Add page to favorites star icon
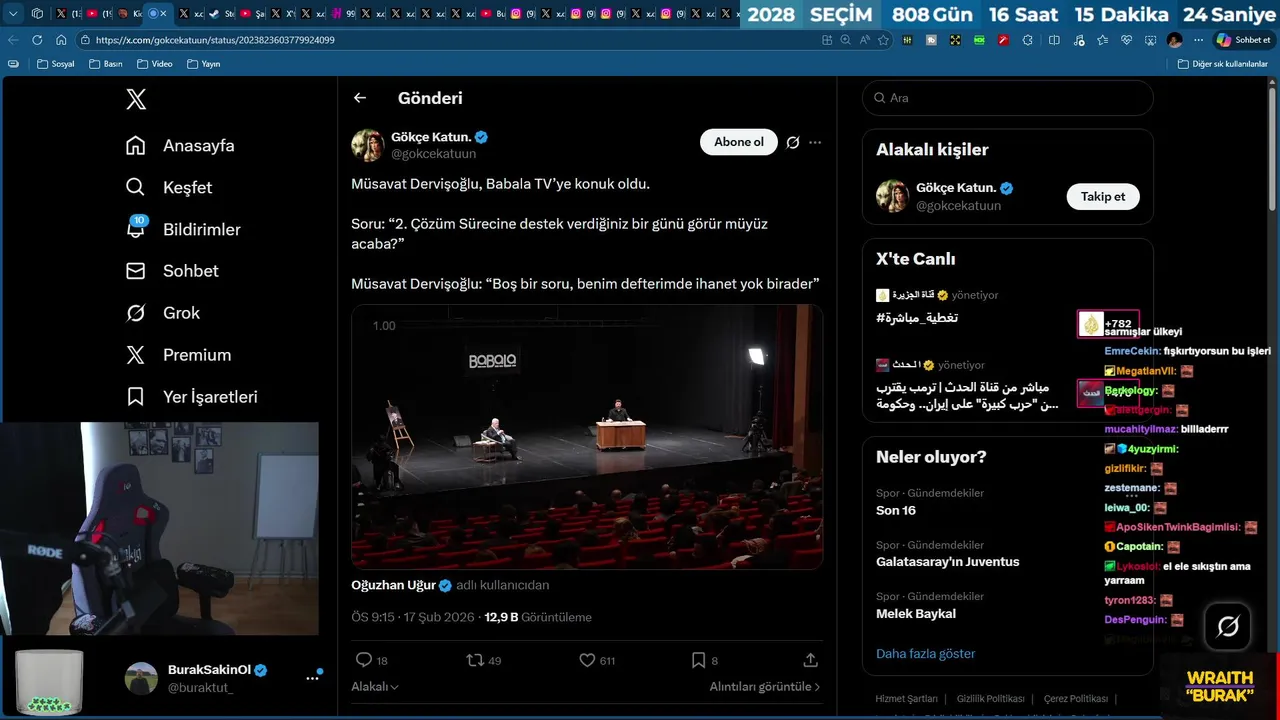This screenshot has height=720, width=1280. (883, 40)
